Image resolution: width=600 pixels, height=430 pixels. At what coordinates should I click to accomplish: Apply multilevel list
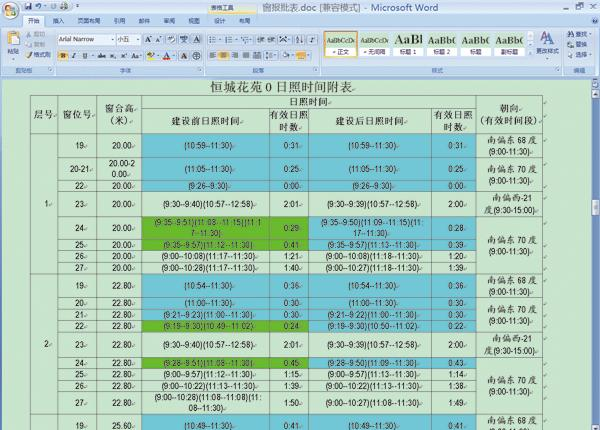[246, 39]
